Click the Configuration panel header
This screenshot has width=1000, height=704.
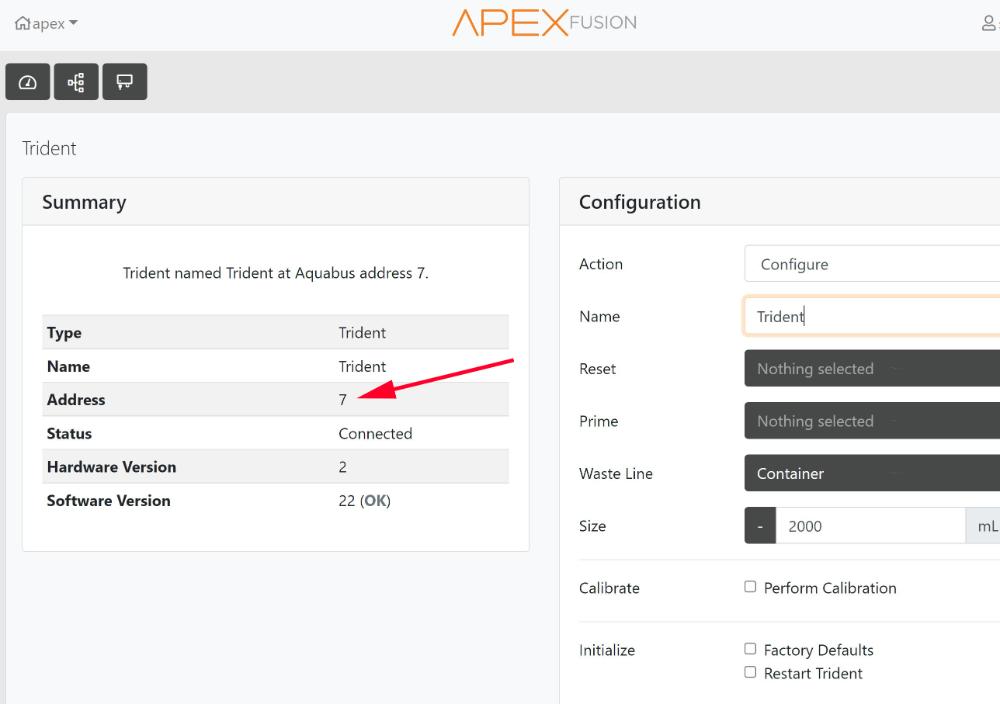tap(779, 202)
